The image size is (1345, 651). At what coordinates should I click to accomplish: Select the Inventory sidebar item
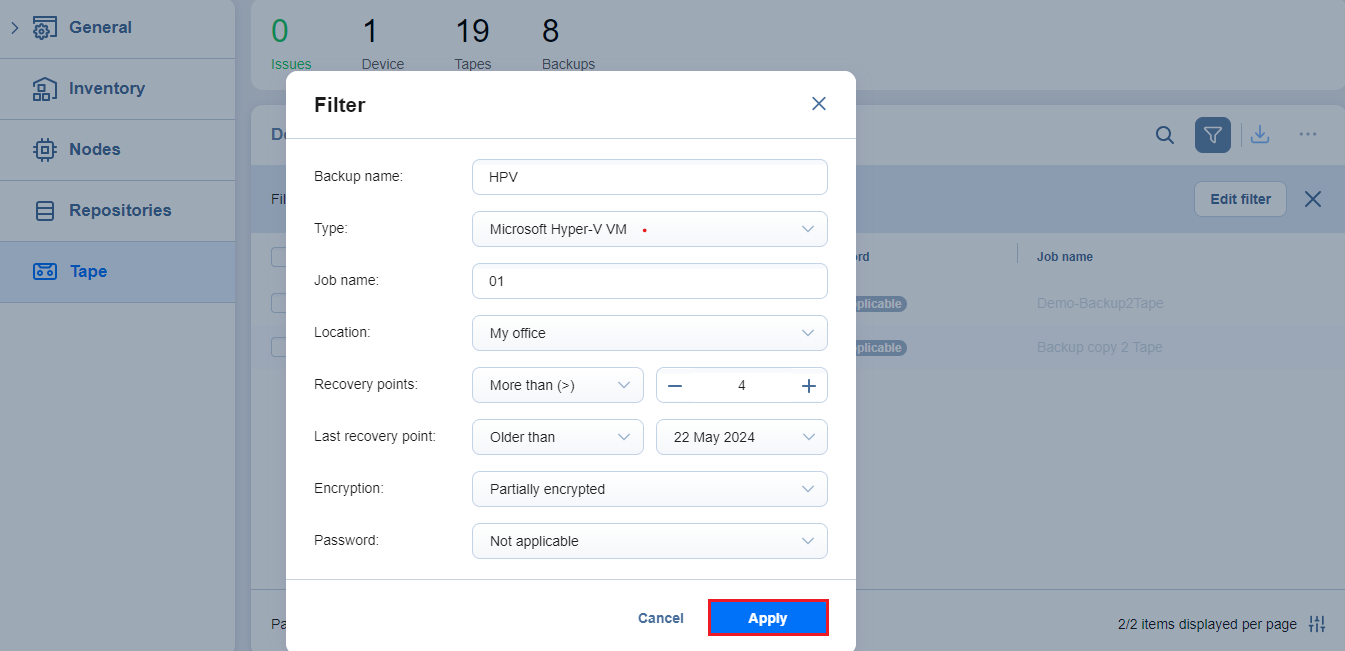click(x=106, y=89)
